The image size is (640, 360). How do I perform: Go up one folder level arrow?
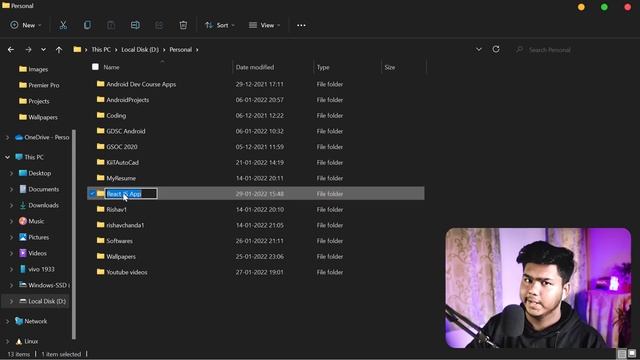[x=59, y=50]
